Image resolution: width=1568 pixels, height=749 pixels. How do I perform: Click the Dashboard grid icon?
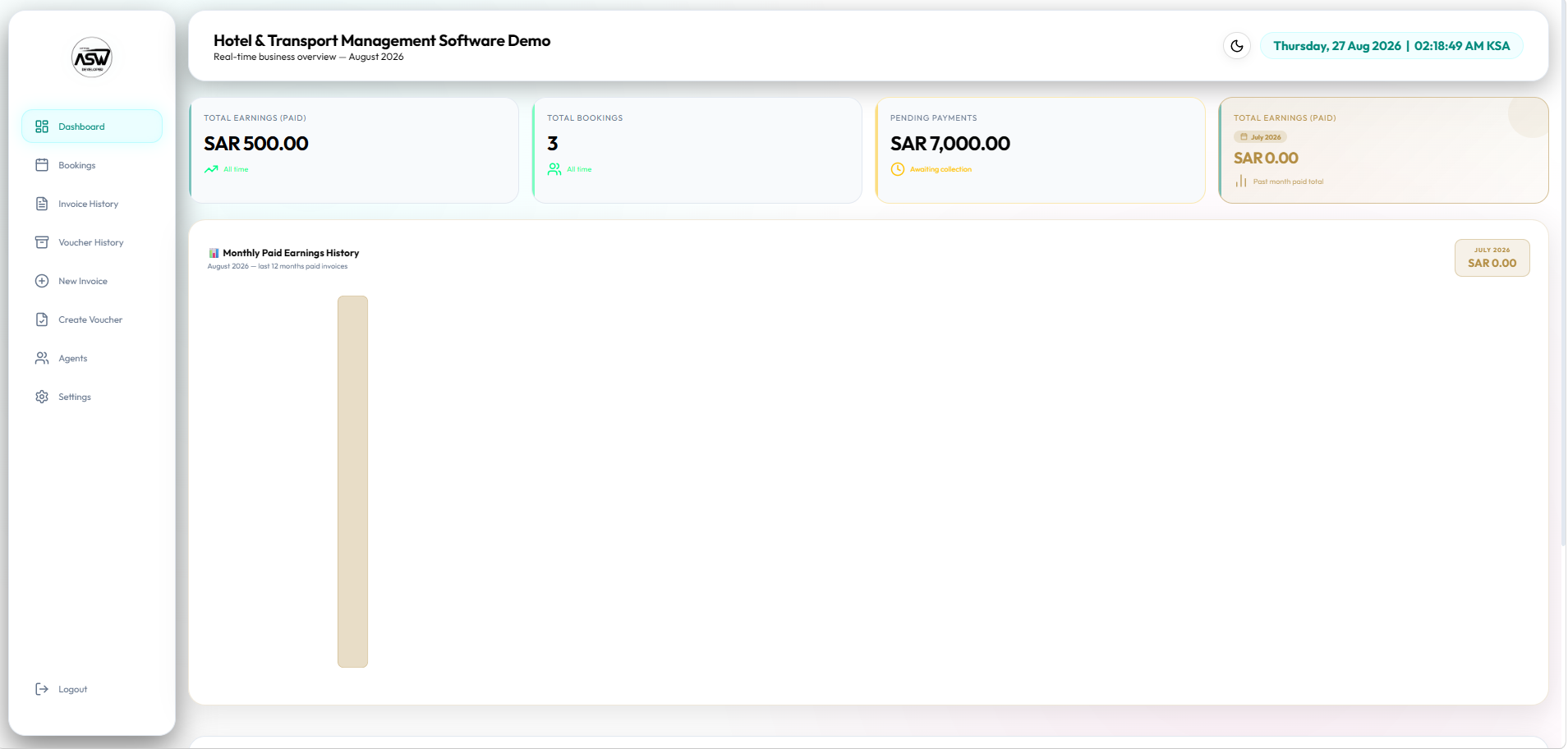pos(42,126)
